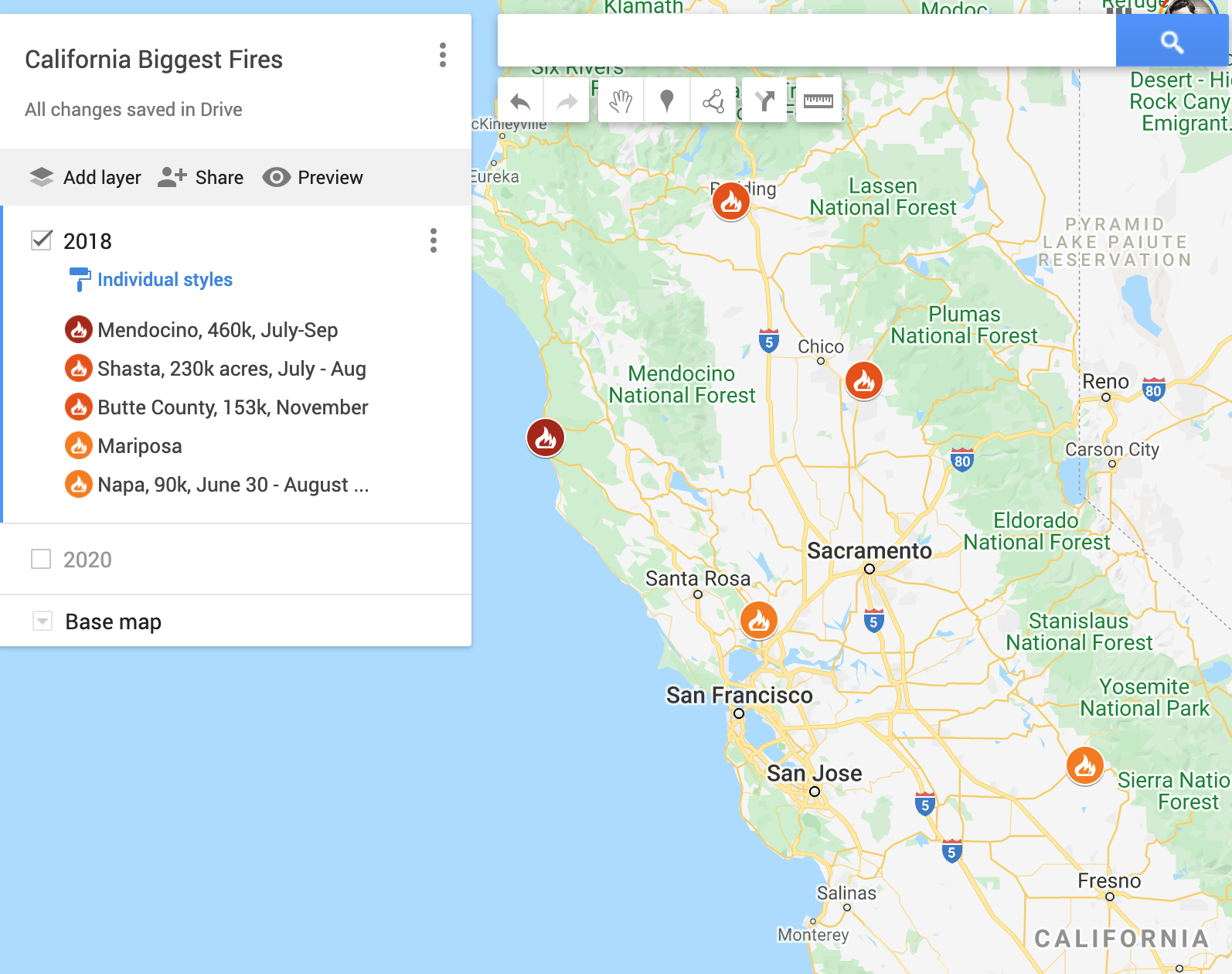
Task: Click California Biggest Fires map title
Action: 154,60
